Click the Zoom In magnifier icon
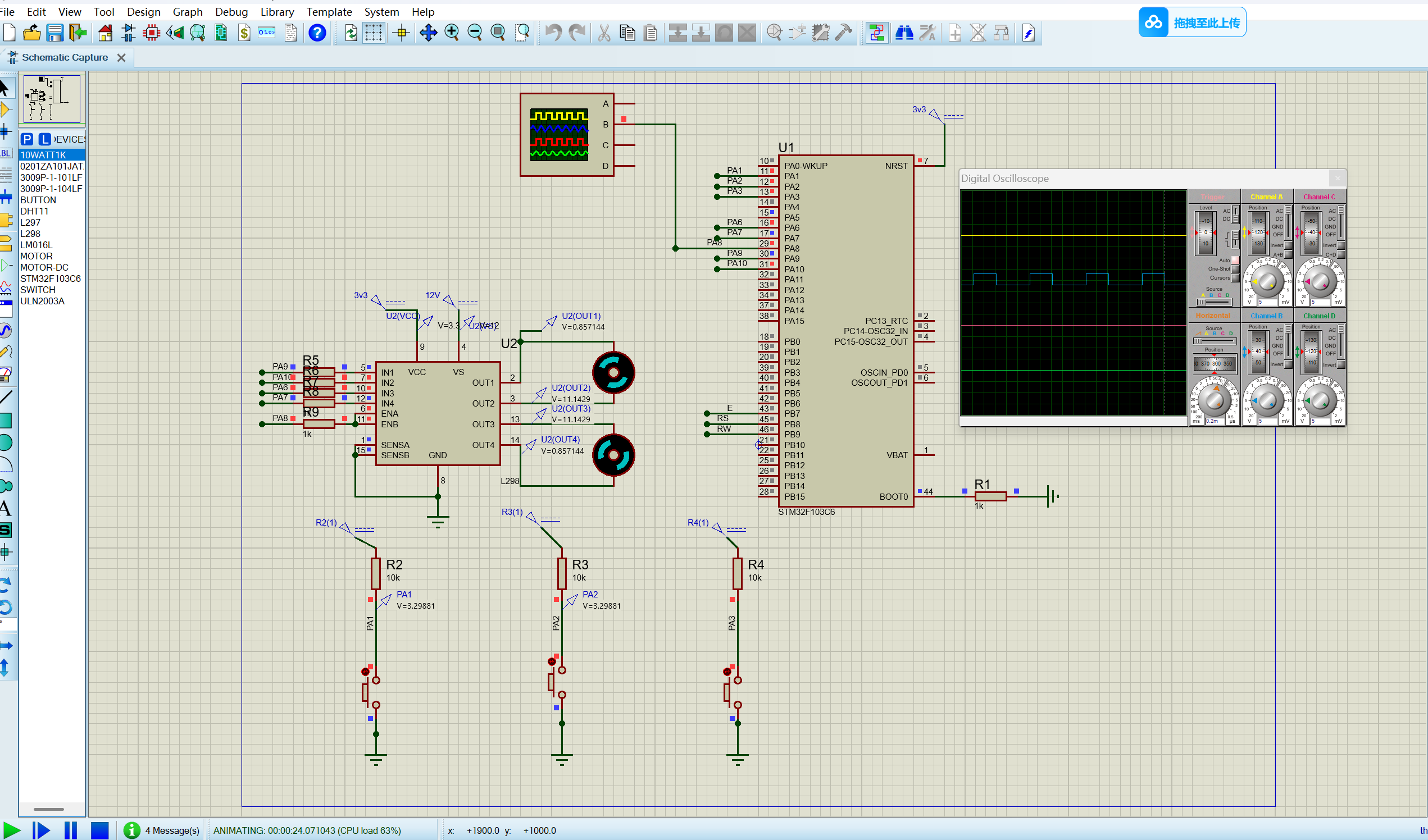The height and width of the screenshot is (840, 1428). (x=452, y=33)
